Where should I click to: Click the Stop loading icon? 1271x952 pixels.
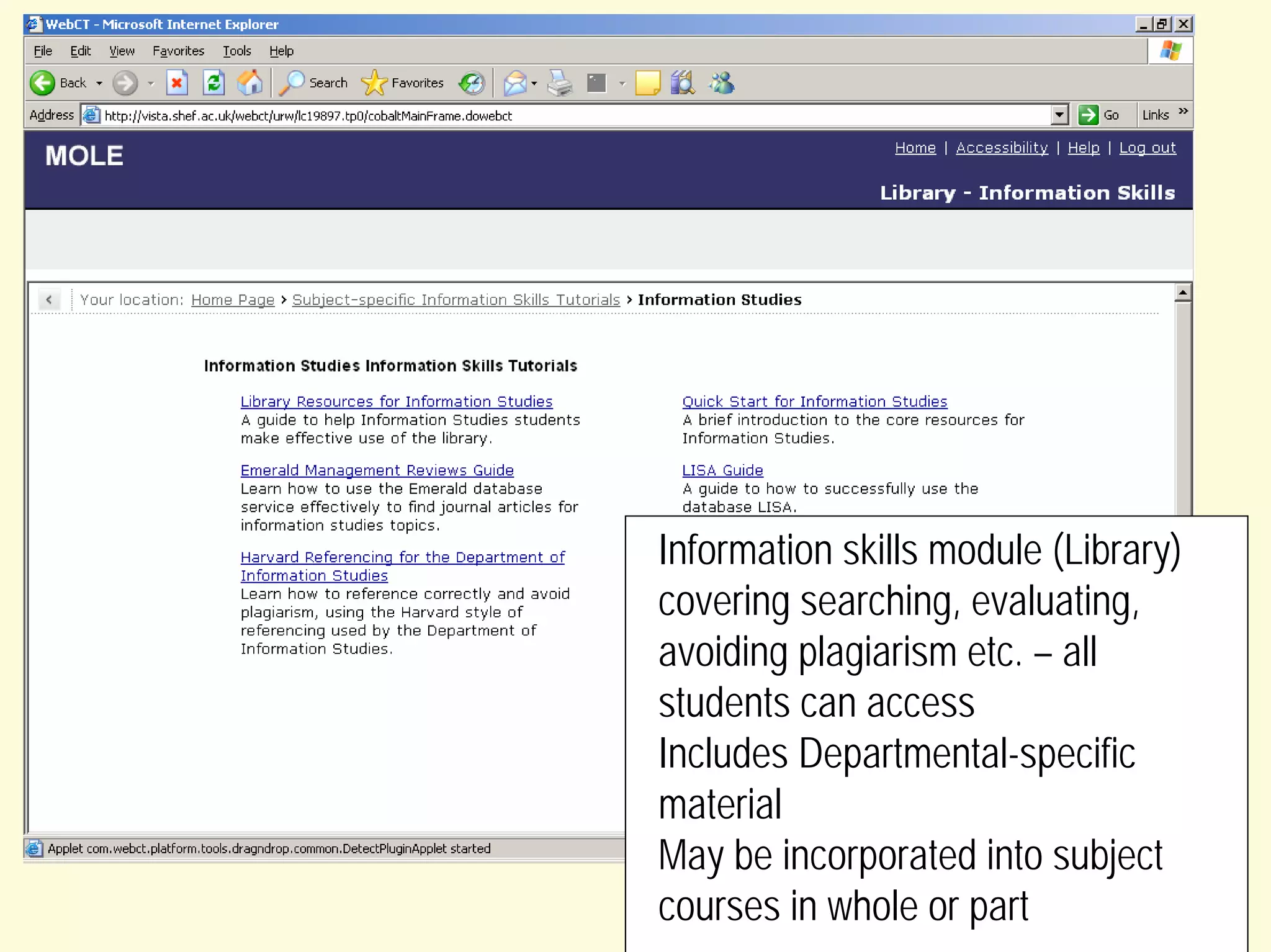point(177,83)
